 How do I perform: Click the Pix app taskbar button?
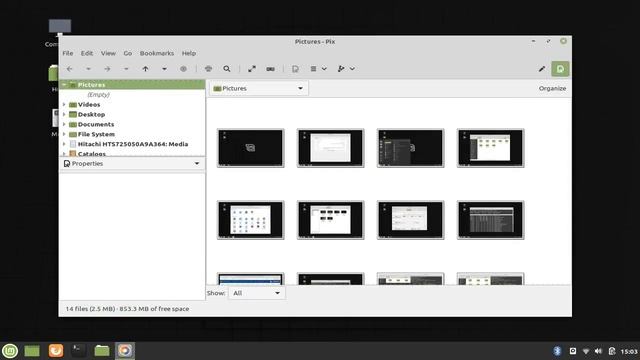125,351
